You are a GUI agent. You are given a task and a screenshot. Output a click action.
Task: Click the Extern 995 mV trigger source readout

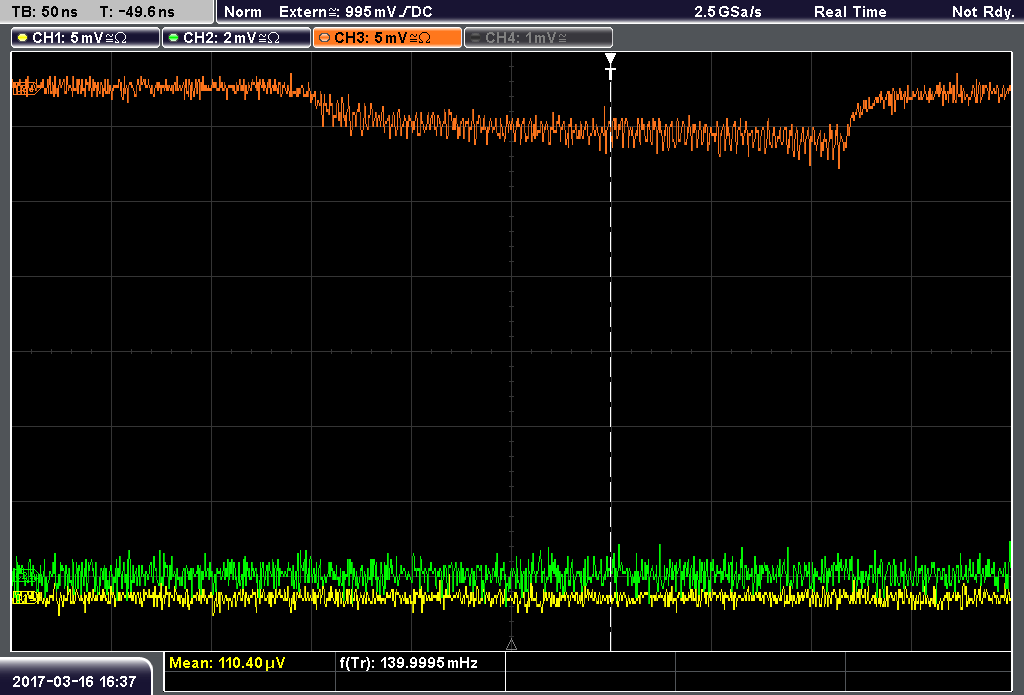tap(355, 12)
